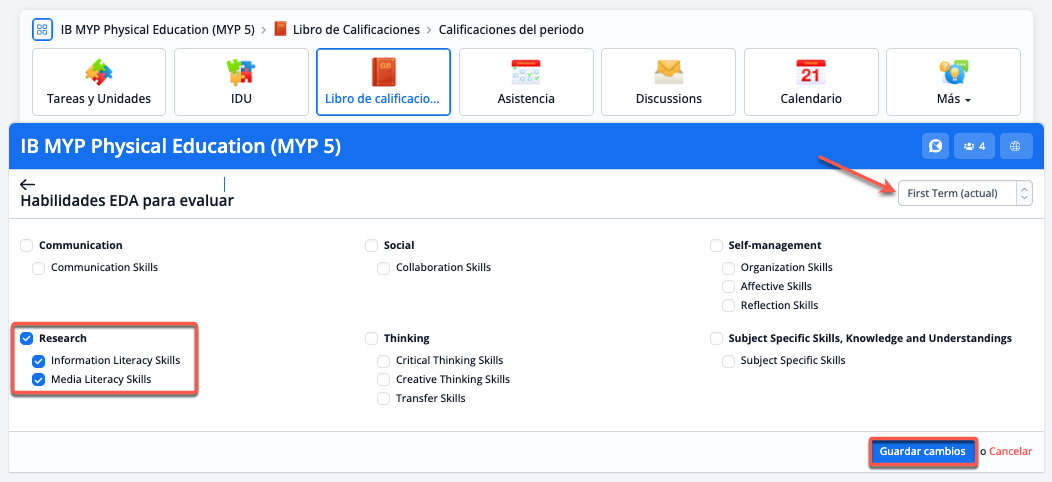Expand the Más dropdown menu
This screenshot has height=482, width=1052.
point(953,82)
